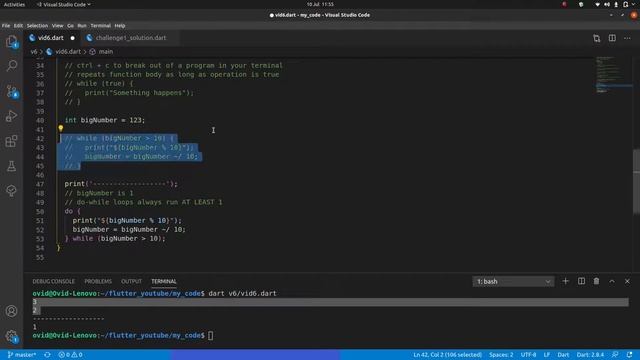
Task: Select the 1: bash terminal dropdown
Action: point(513,281)
